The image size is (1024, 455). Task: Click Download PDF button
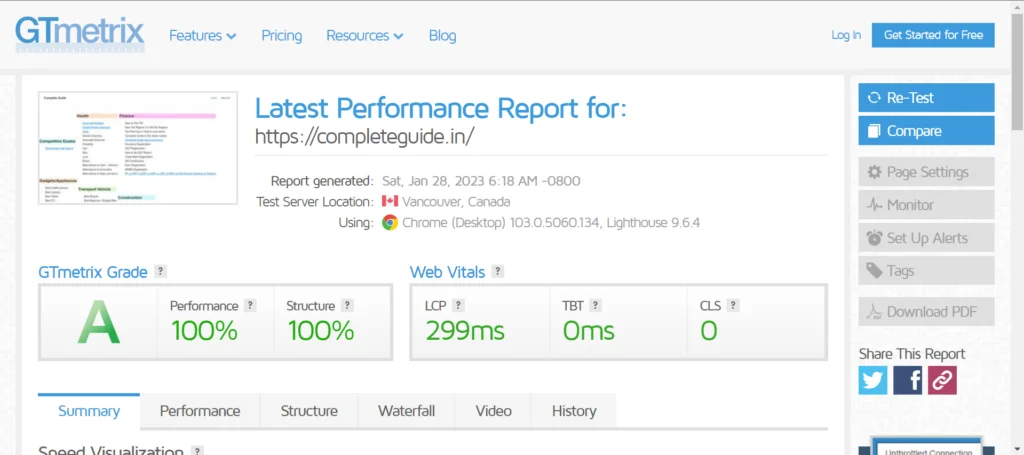(926, 312)
